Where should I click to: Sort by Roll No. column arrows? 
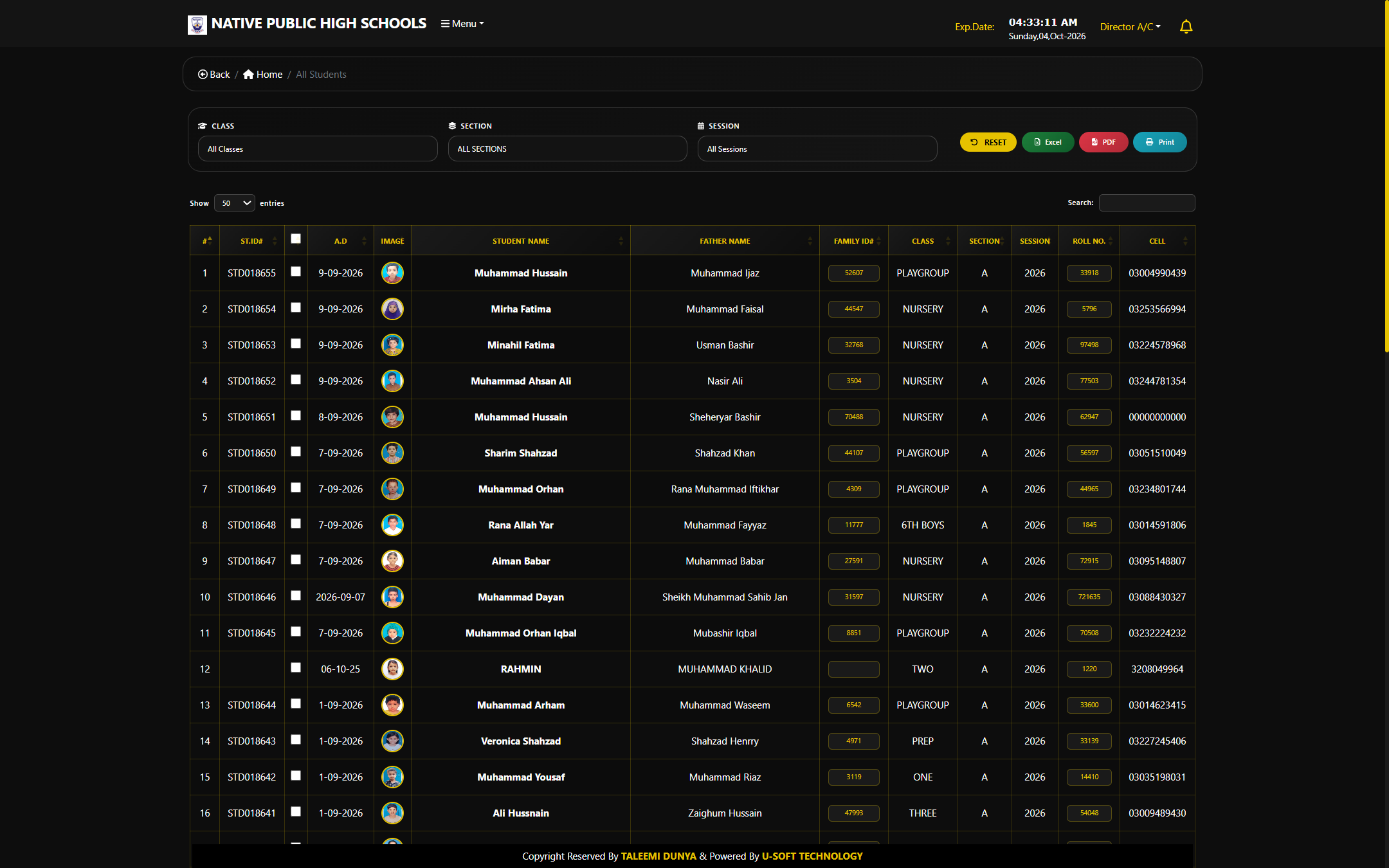click(x=1110, y=241)
